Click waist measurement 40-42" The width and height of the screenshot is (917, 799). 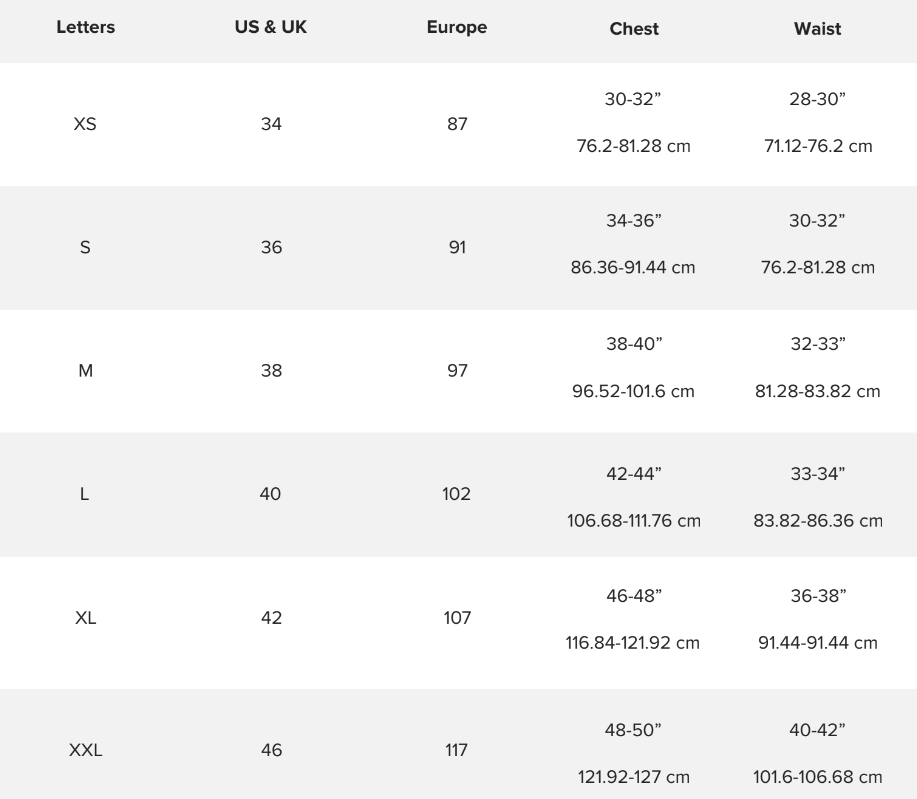coord(818,730)
